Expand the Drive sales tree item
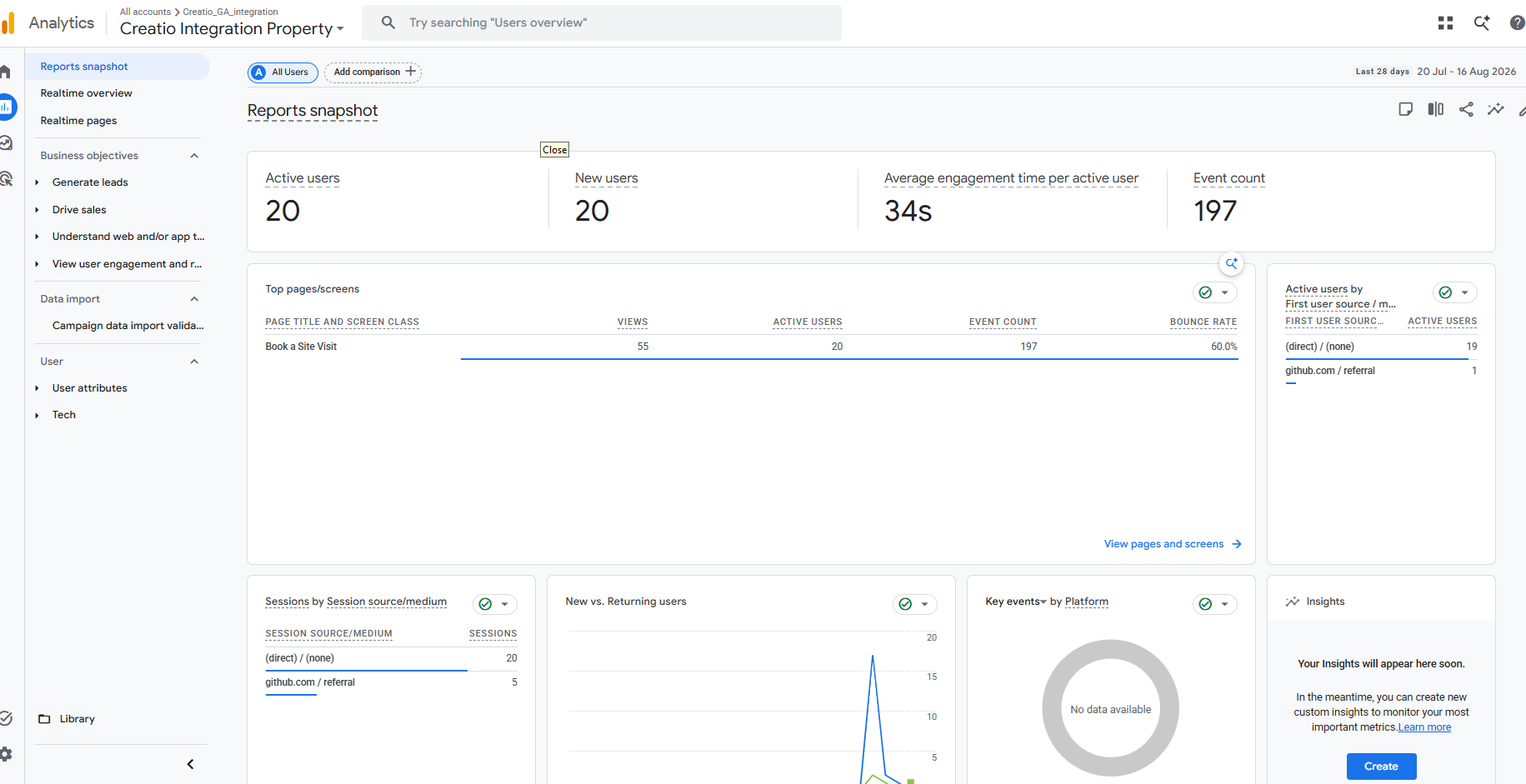 [x=37, y=210]
